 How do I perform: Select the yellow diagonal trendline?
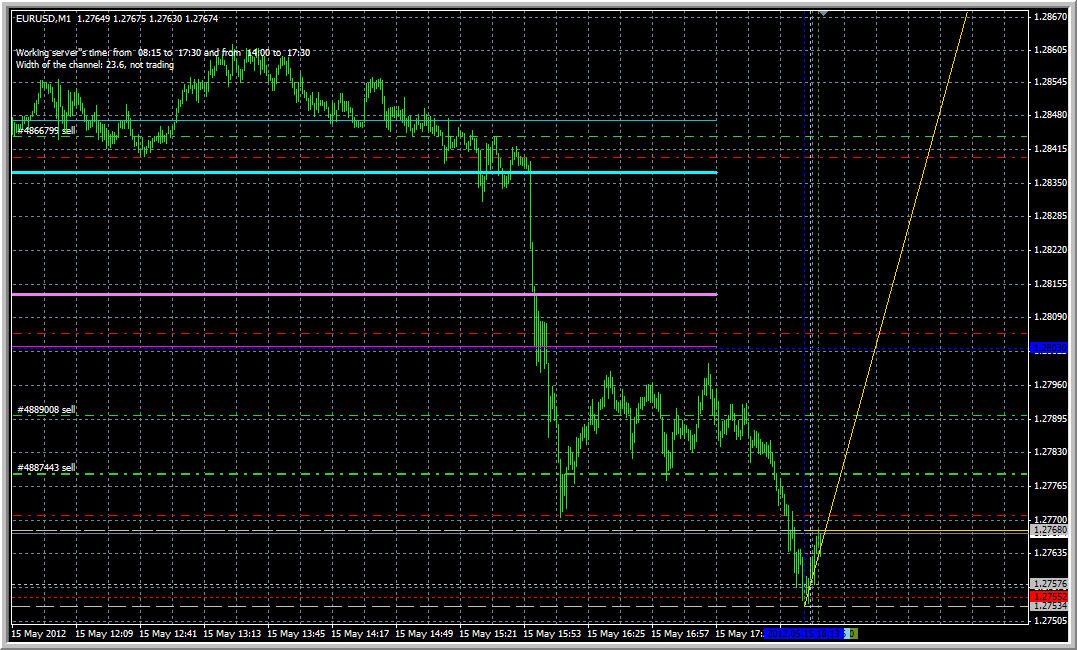tap(886, 309)
